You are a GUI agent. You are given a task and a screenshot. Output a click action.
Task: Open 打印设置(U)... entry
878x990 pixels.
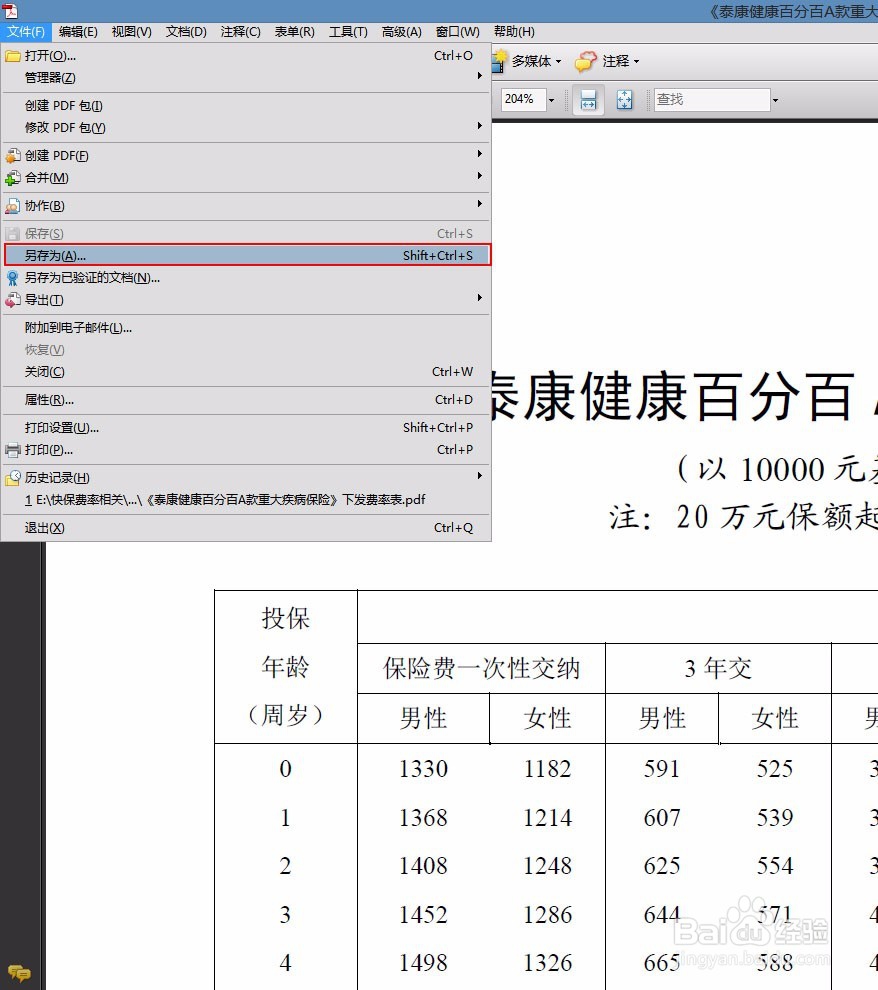pyautogui.click(x=246, y=427)
